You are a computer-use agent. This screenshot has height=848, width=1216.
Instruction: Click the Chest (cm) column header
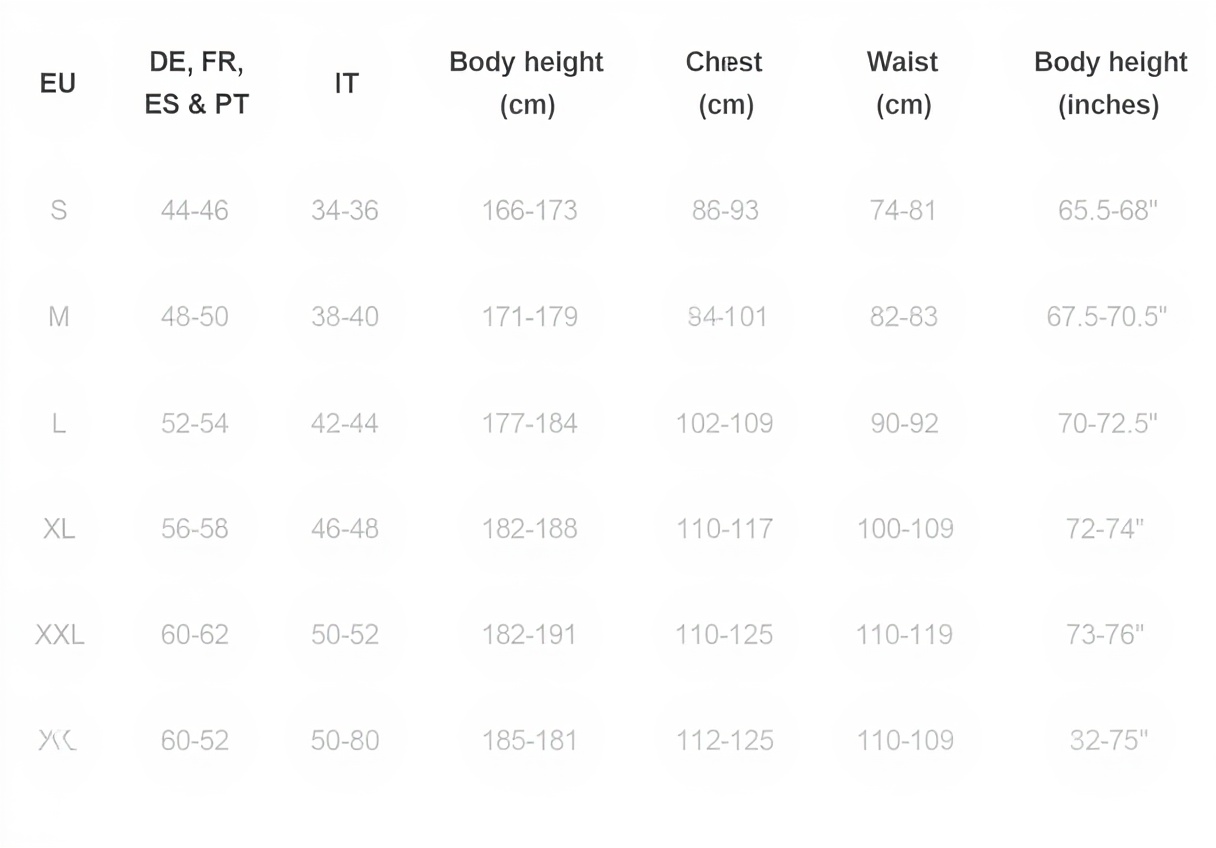click(724, 83)
